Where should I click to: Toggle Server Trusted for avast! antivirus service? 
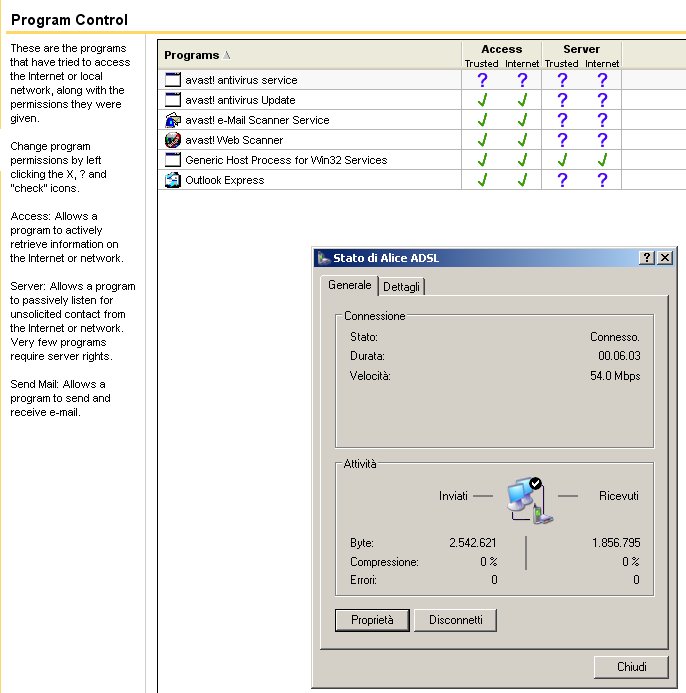coord(562,80)
